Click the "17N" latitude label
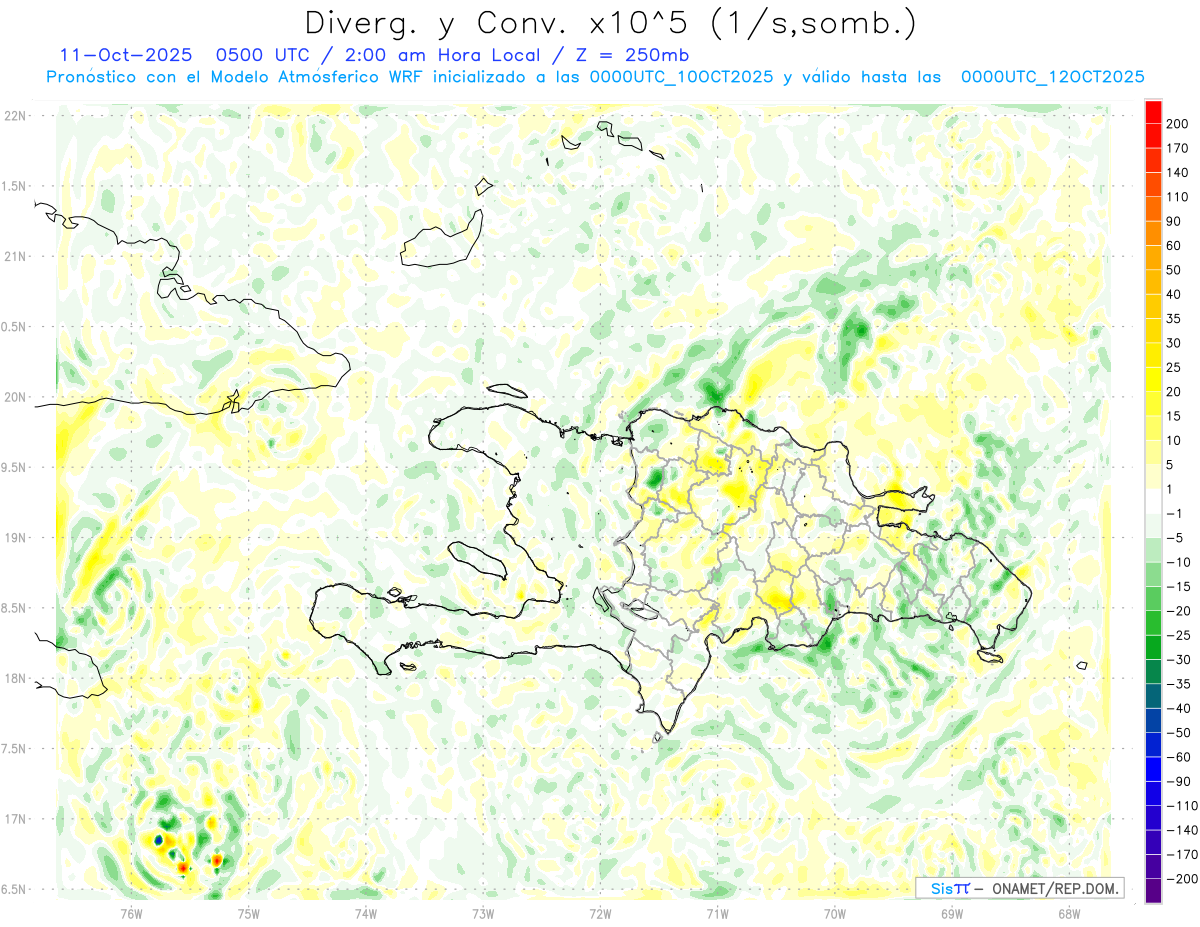Screen dimensions: 1200x927 [x=15, y=819]
